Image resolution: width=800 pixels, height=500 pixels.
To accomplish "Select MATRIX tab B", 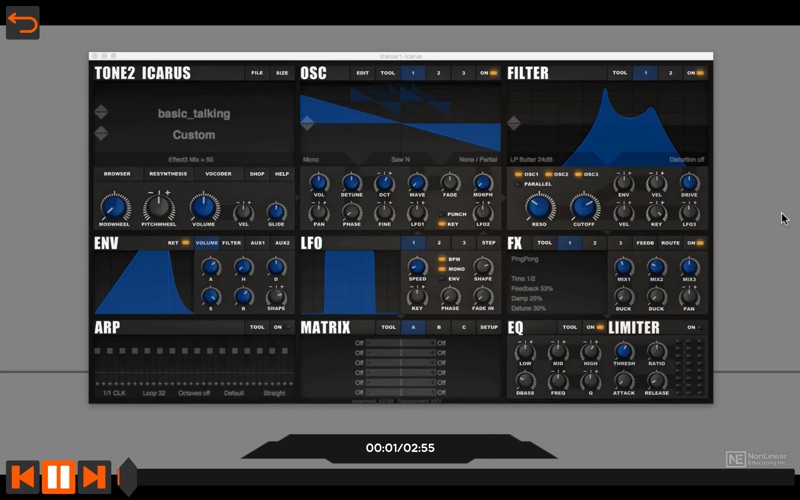I will 439,327.
